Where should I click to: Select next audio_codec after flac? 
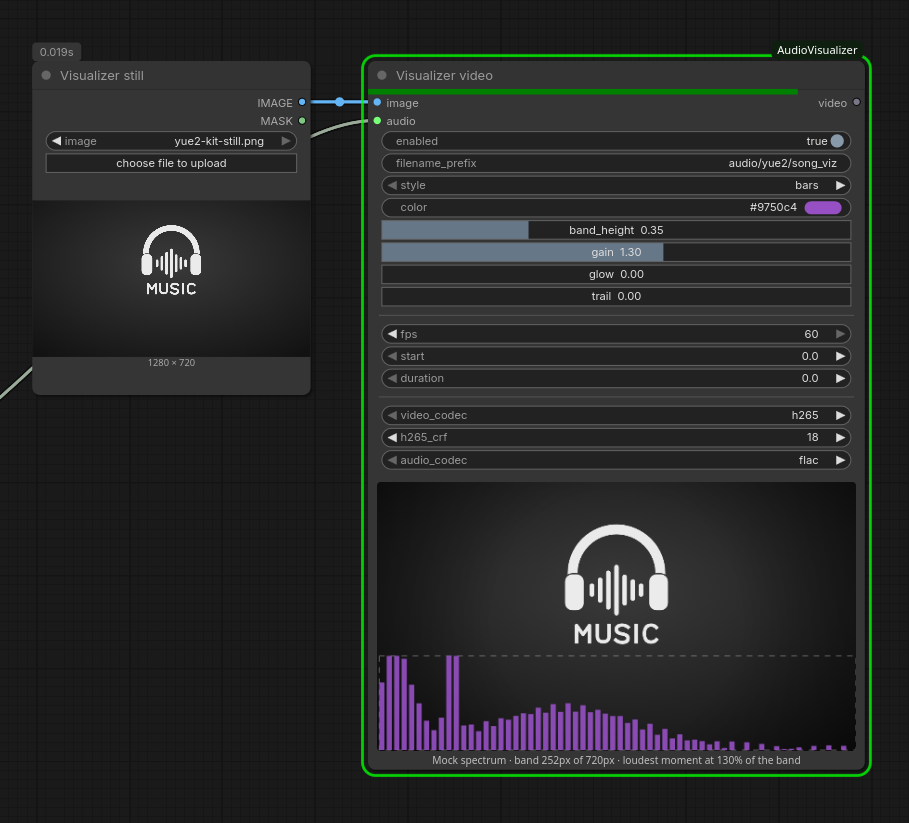pos(840,460)
